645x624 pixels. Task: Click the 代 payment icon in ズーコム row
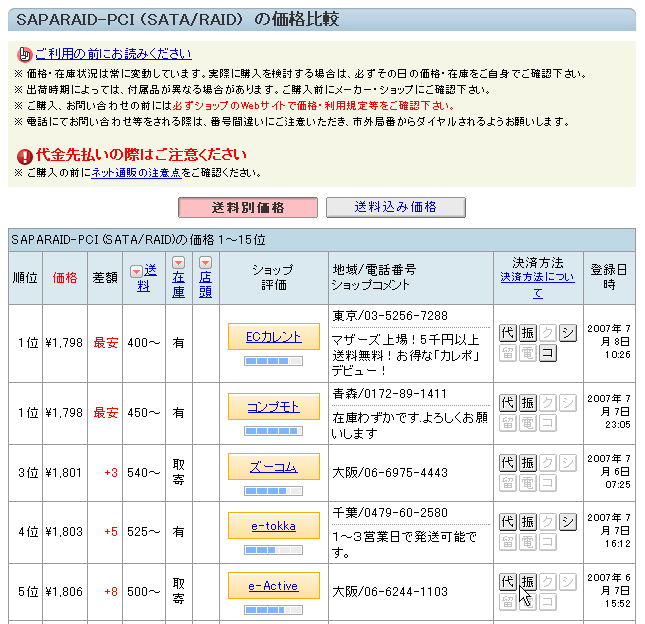pos(508,463)
